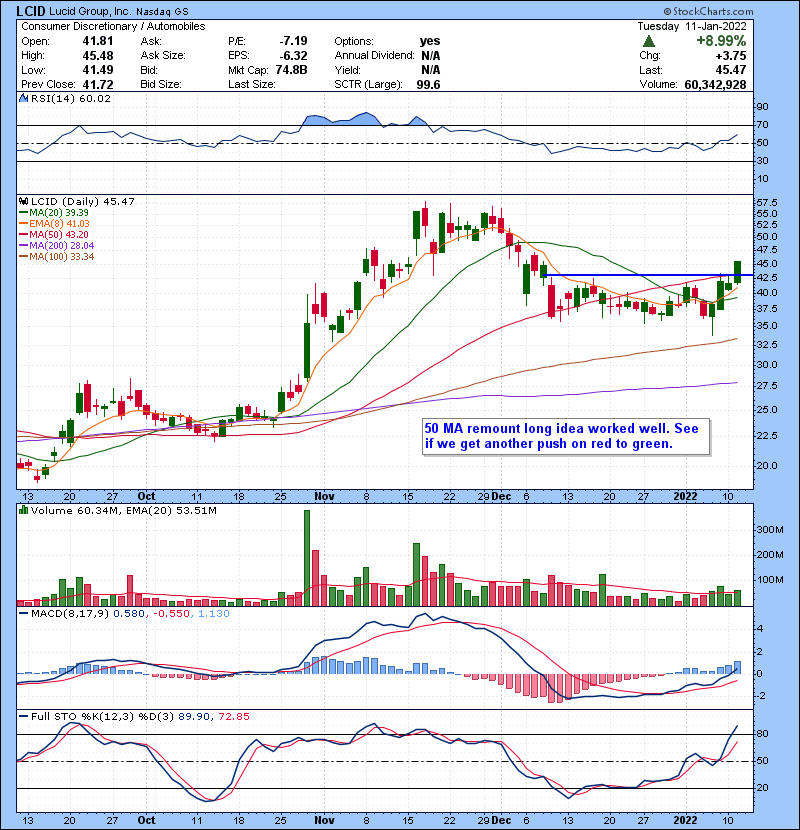Click the green up-arrow change indicator
The height and width of the screenshot is (830, 800).
coord(649,41)
